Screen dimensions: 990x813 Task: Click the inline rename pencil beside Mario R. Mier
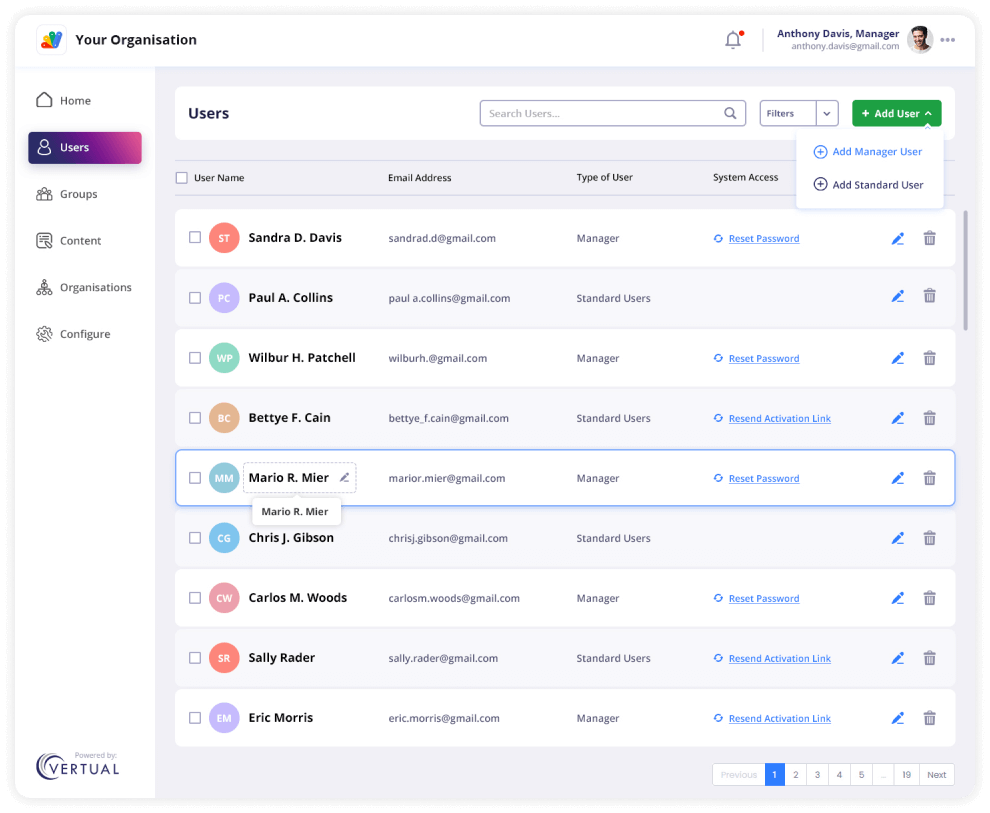coord(345,478)
